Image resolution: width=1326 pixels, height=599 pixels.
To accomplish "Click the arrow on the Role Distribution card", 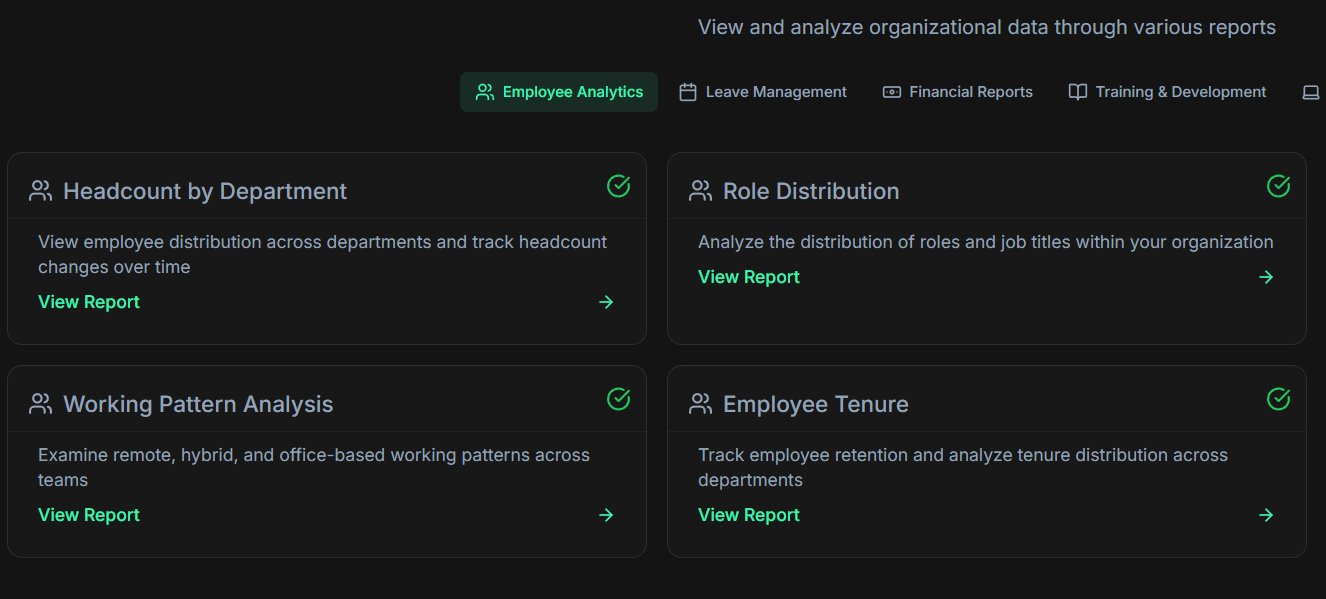I will [1266, 277].
